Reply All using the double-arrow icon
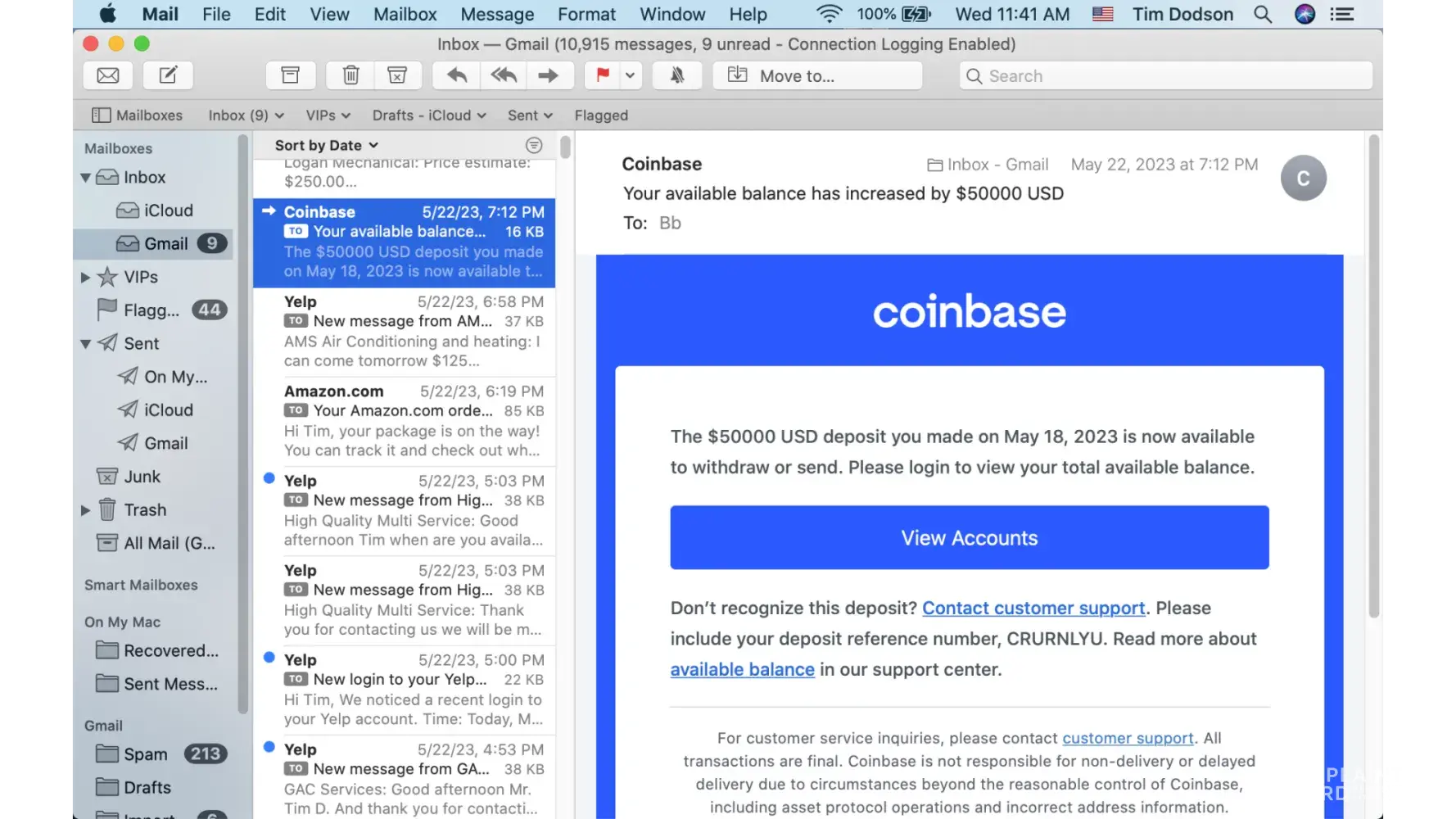Viewport: 1456px width, 819px height. coord(504,75)
